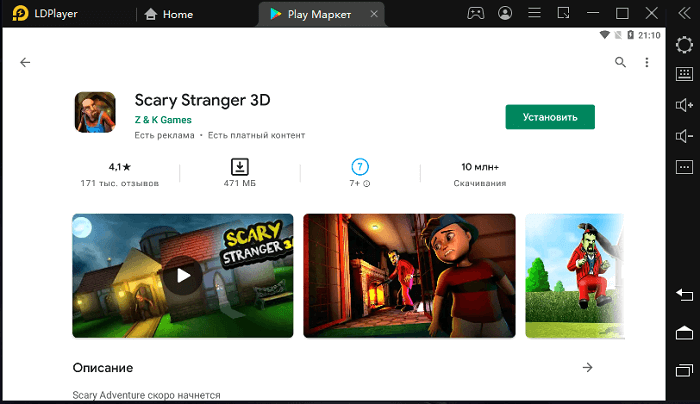Screen dimensions: 700x404
Task: Decrease volume with the speaker minus icon
Action: (x=684, y=136)
